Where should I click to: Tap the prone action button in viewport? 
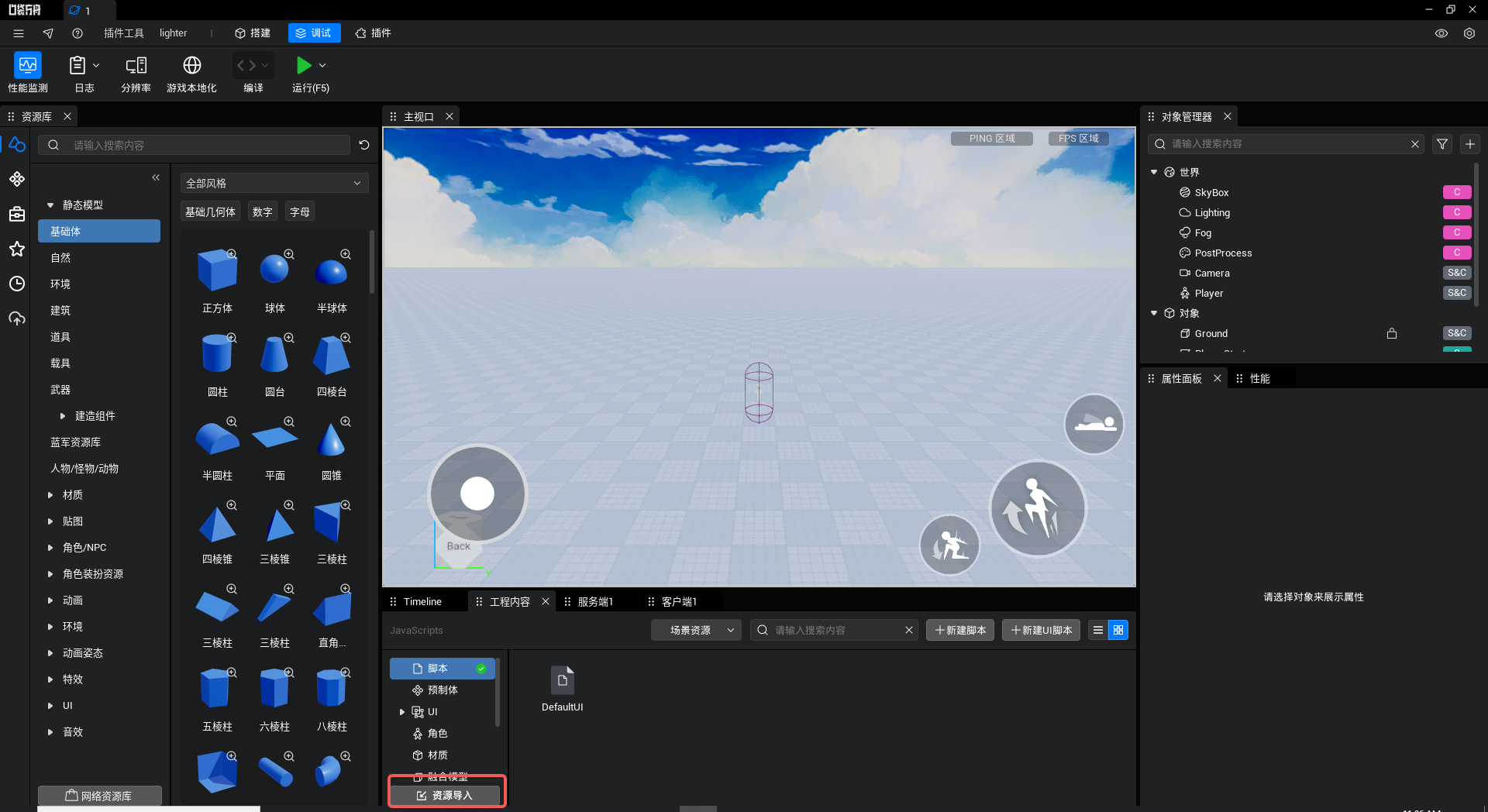1094,424
